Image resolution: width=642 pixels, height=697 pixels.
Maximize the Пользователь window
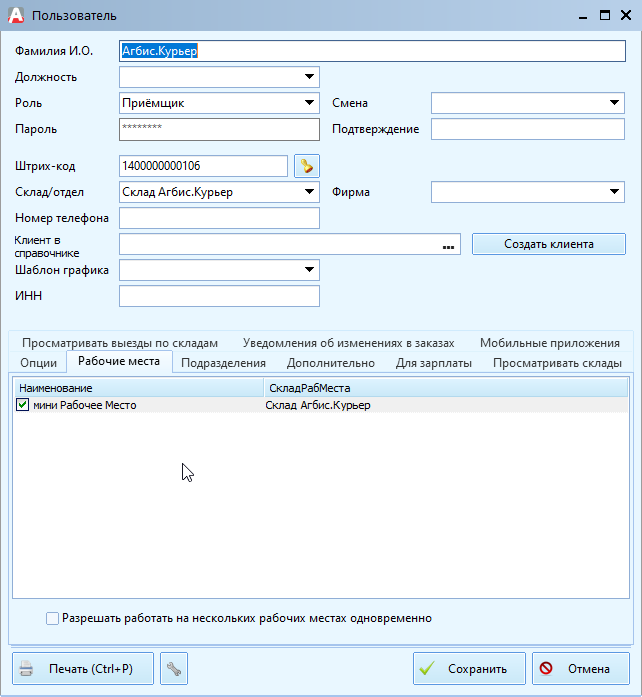pyautogui.click(x=604, y=15)
